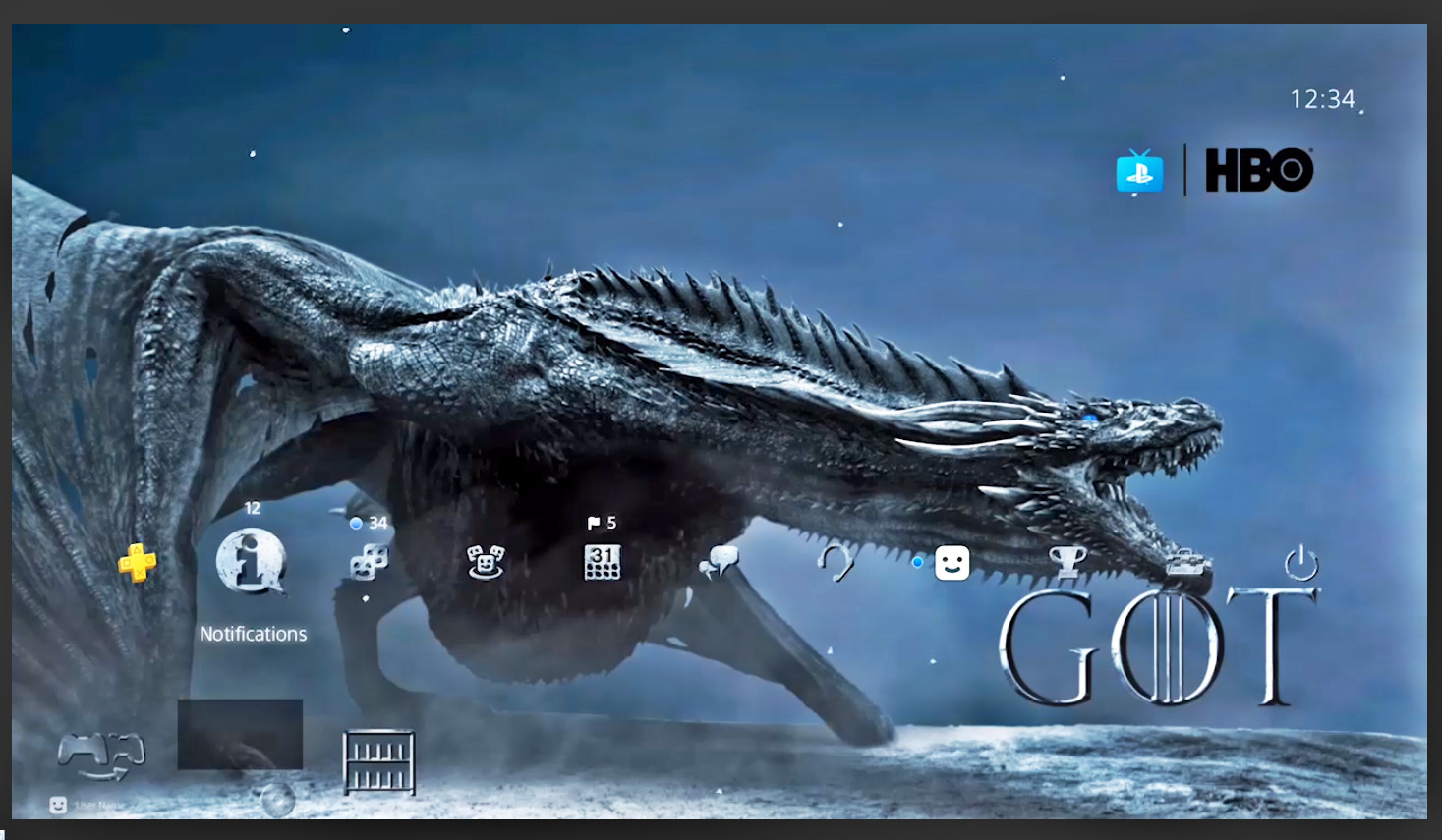The width and height of the screenshot is (1442, 840).
Task: Click the HBO logo
Action: [x=1259, y=170]
